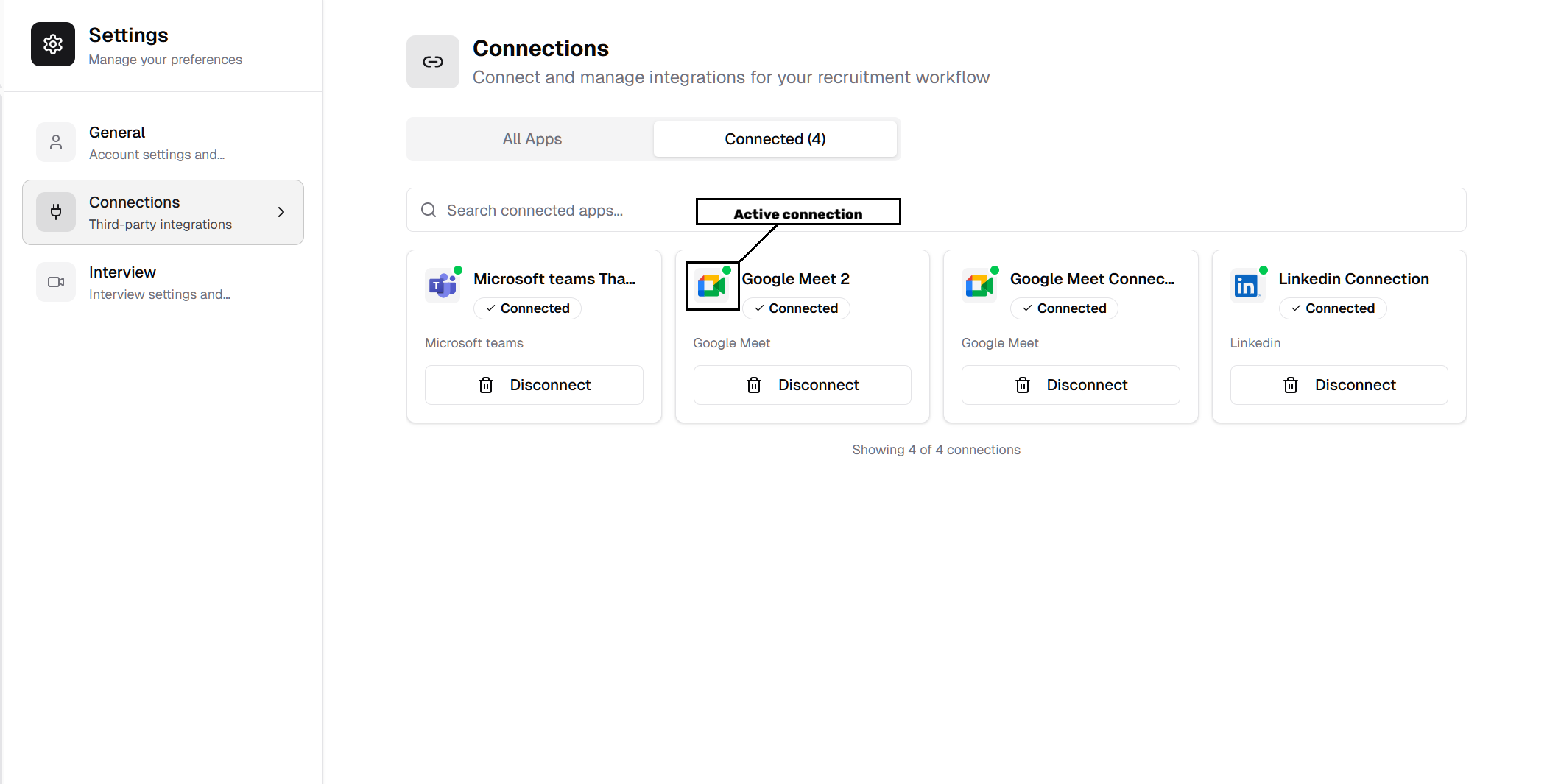Screen dimensions: 1547x784
Task: Click the search magnifier icon
Action: (x=428, y=210)
